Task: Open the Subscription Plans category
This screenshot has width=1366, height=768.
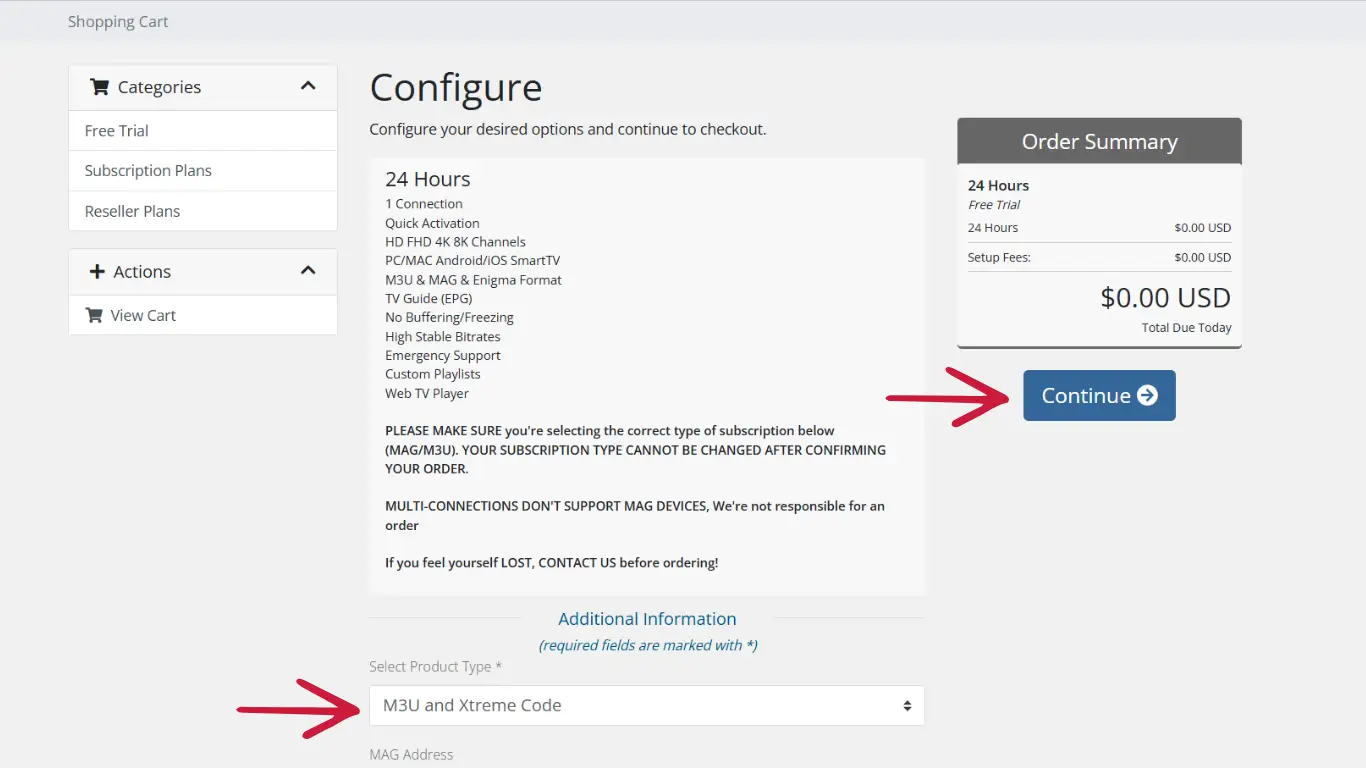Action: pos(203,170)
